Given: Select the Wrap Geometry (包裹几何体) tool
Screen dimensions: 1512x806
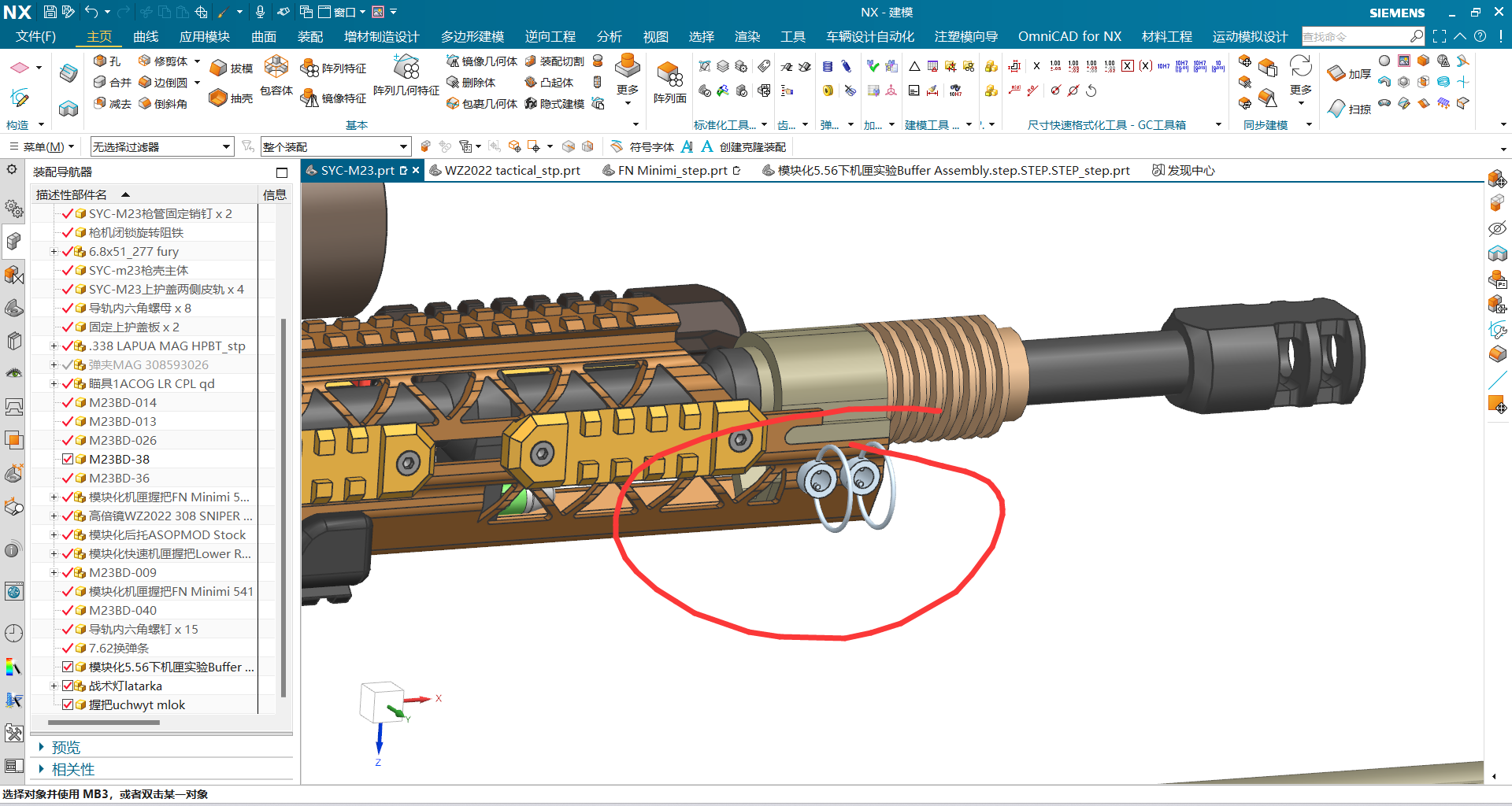Looking at the screenshot, I should coord(482,103).
